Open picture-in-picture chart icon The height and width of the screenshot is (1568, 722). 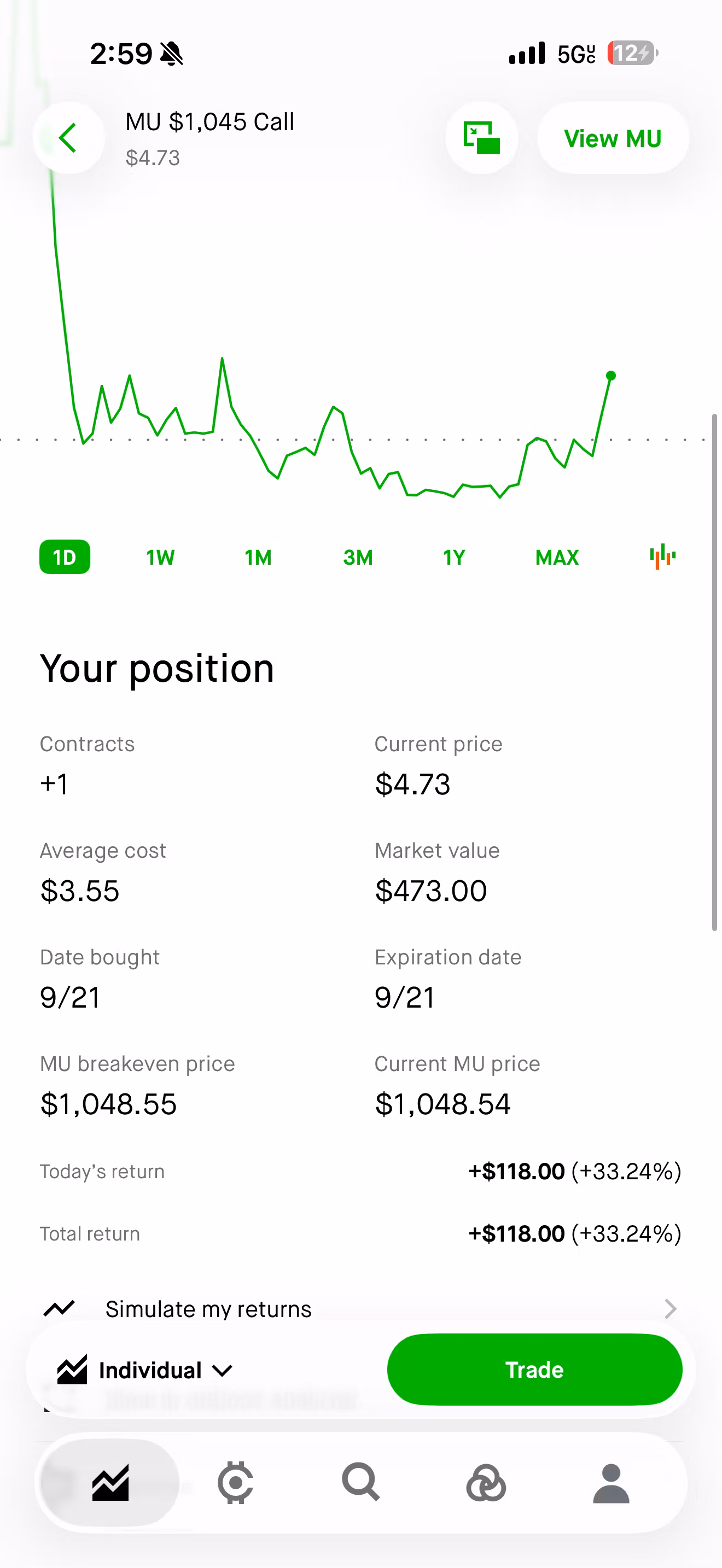[481, 138]
